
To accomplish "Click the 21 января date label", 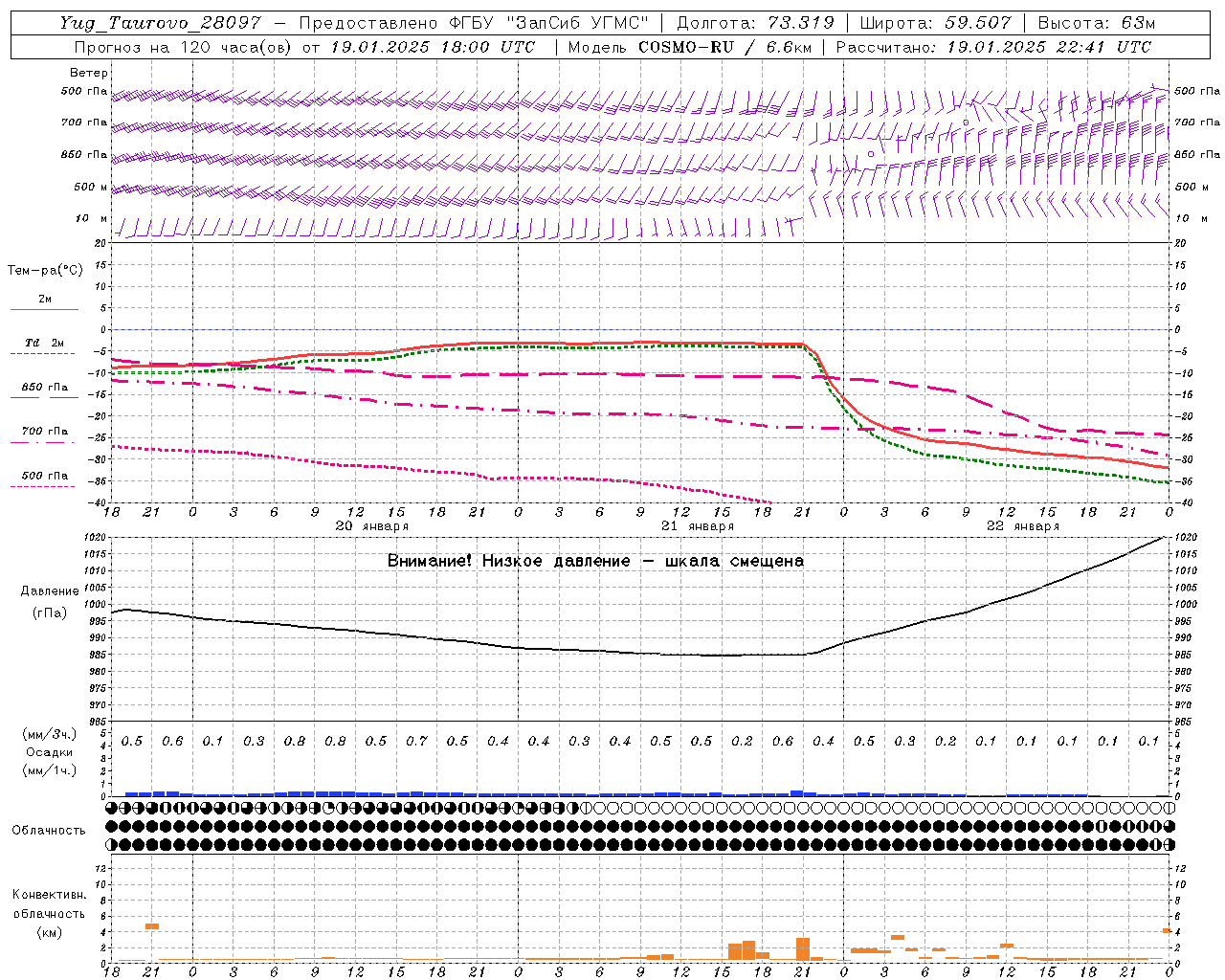I will click(x=698, y=526).
